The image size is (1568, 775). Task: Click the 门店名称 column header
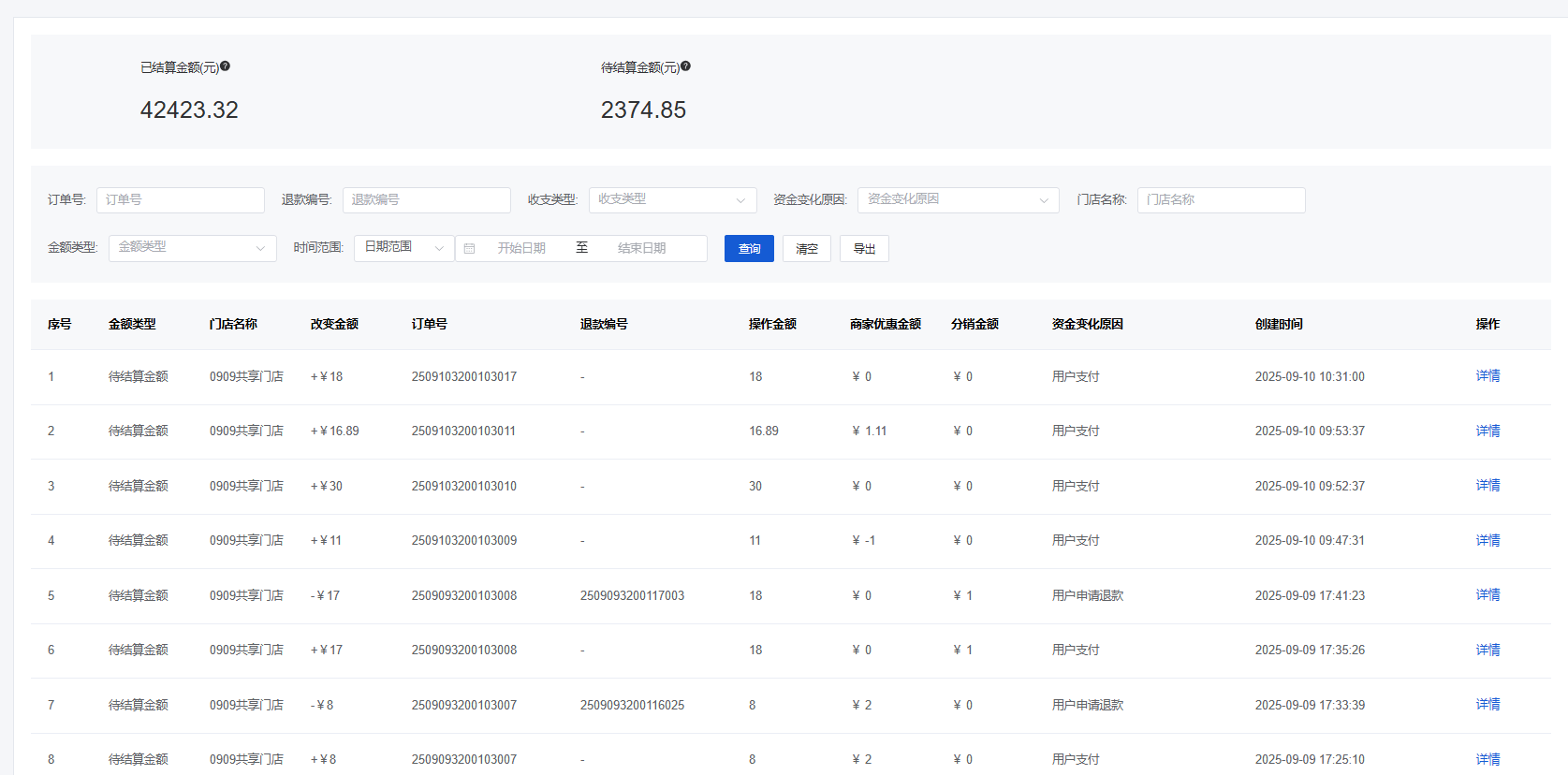coord(233,324)
